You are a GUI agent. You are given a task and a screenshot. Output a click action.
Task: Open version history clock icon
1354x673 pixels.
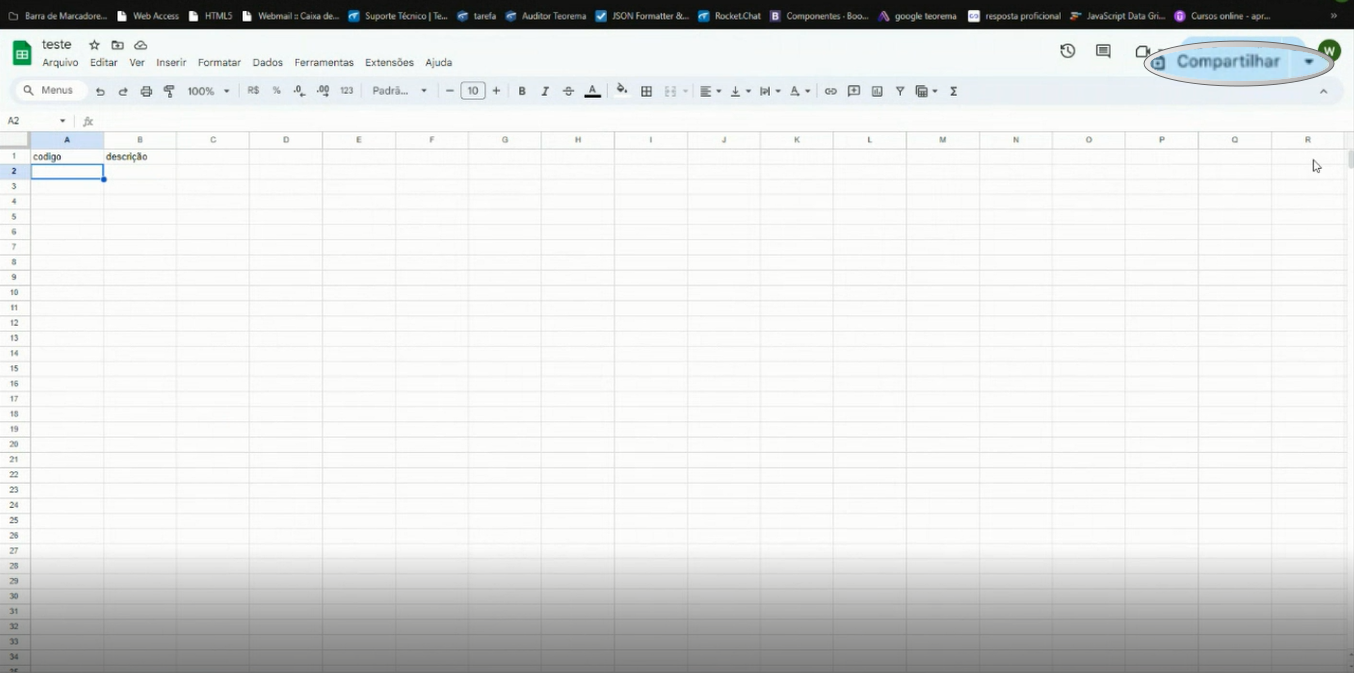point(1068,51)
